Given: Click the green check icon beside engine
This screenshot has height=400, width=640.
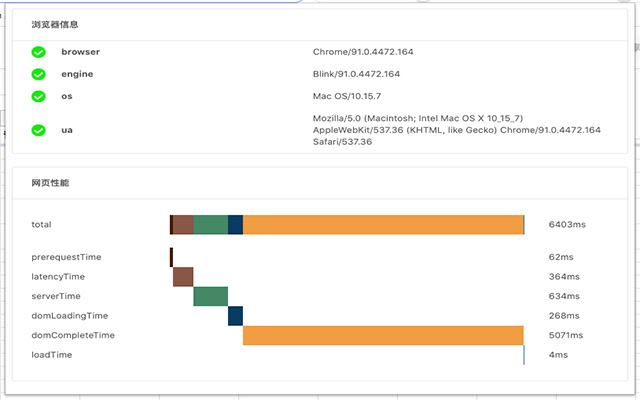Looking at the screenshot, I should coord(38,74).
